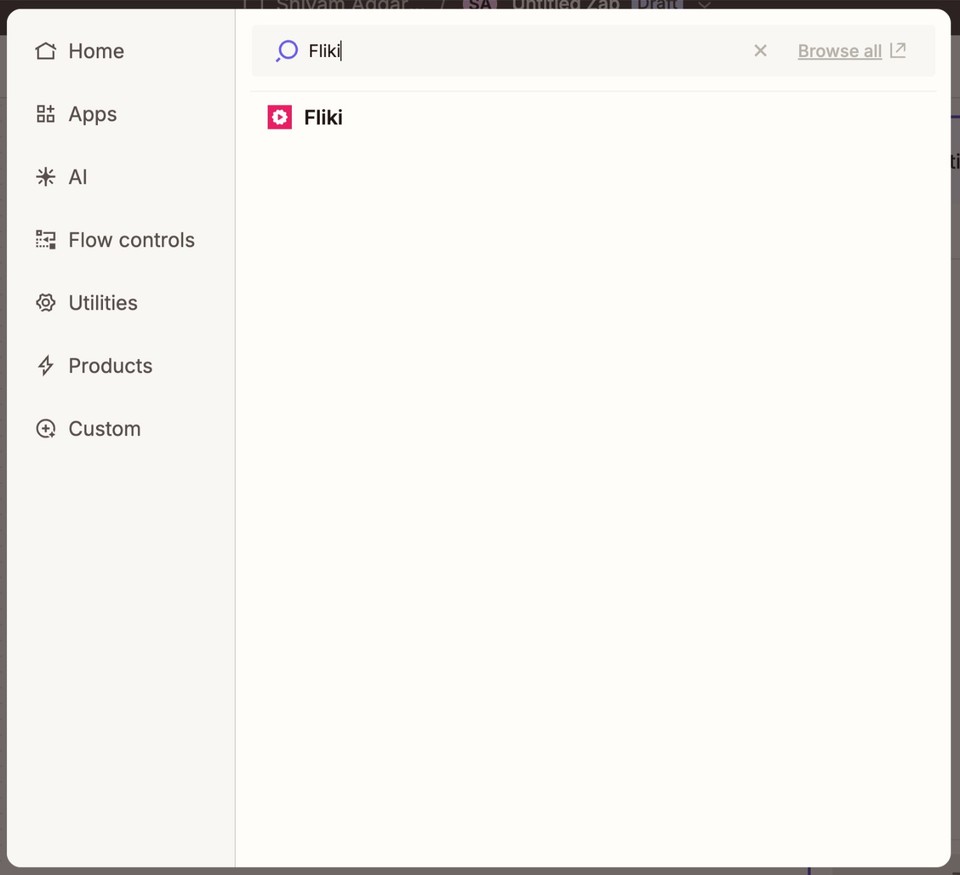Click the search magnifier icon

coord(287,51)
